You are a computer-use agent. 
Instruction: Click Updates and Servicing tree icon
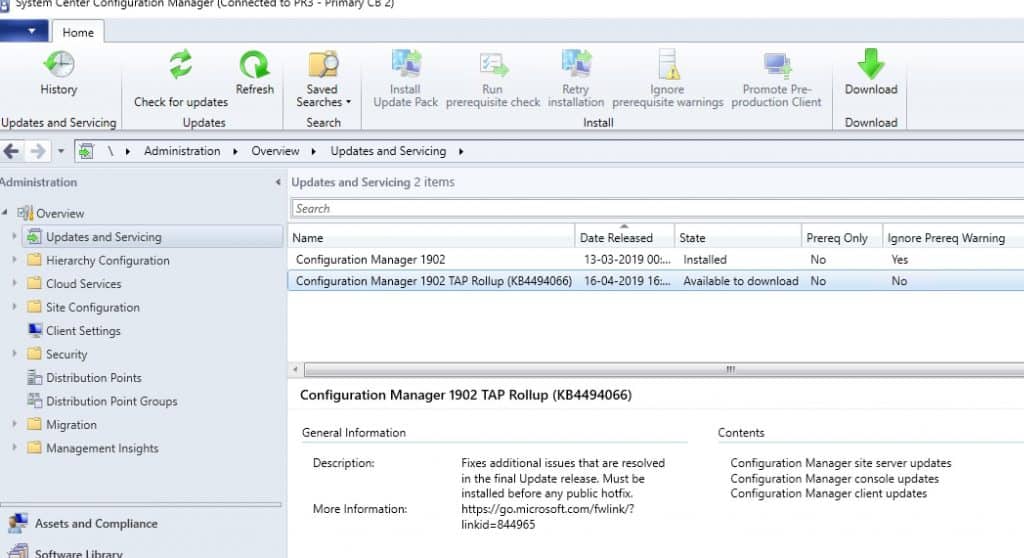coord(35,237)
